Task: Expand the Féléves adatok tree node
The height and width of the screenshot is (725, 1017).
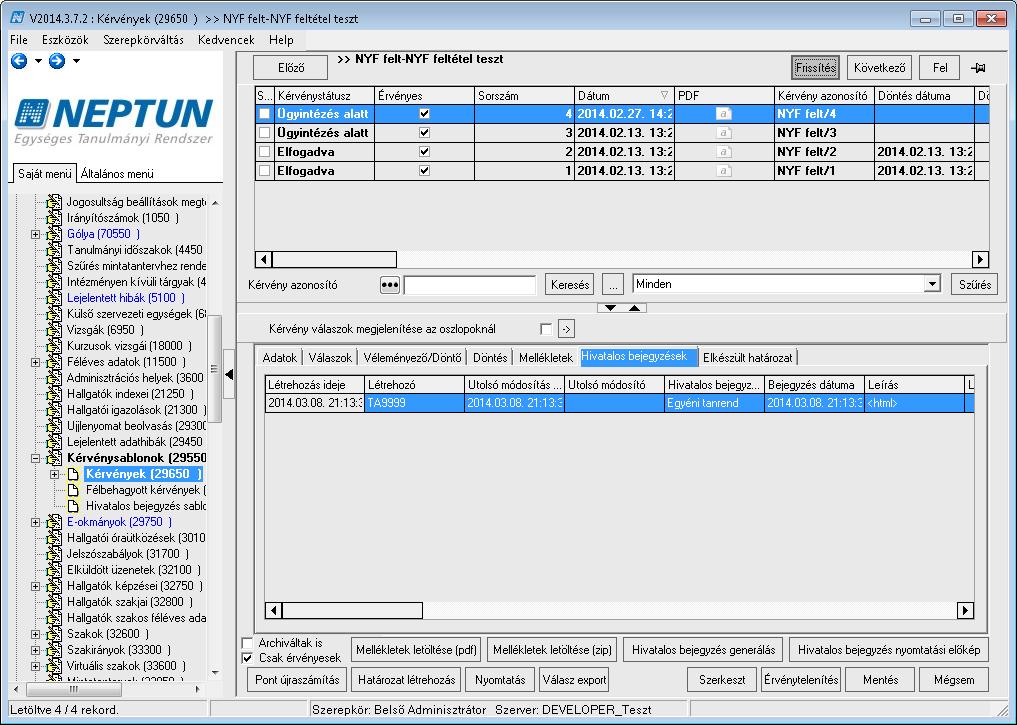Action: (36, 362)
